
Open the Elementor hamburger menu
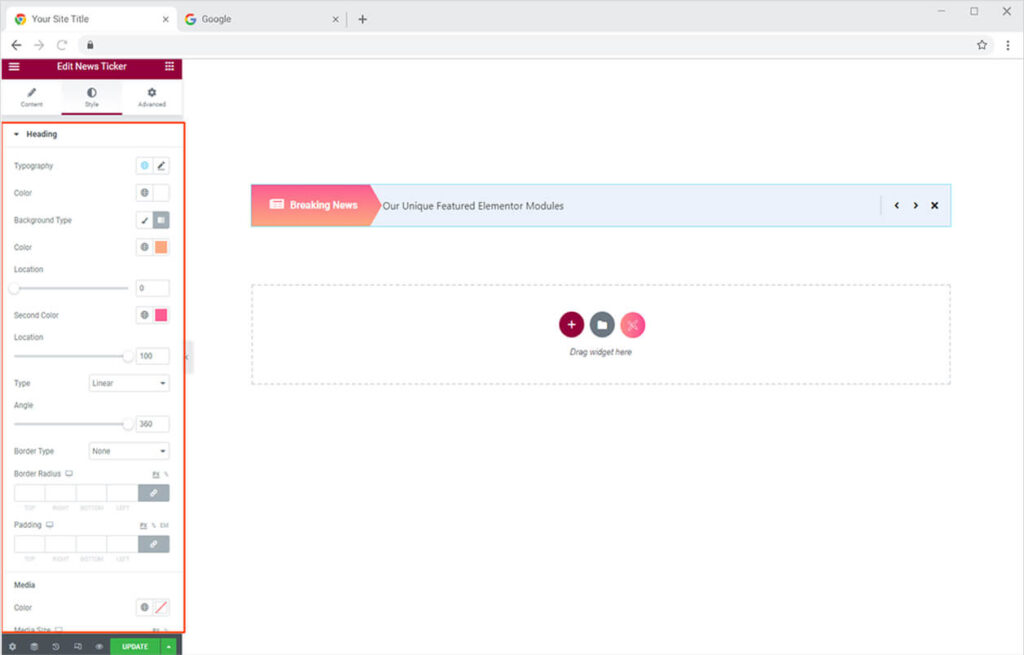tap(14, 66)
